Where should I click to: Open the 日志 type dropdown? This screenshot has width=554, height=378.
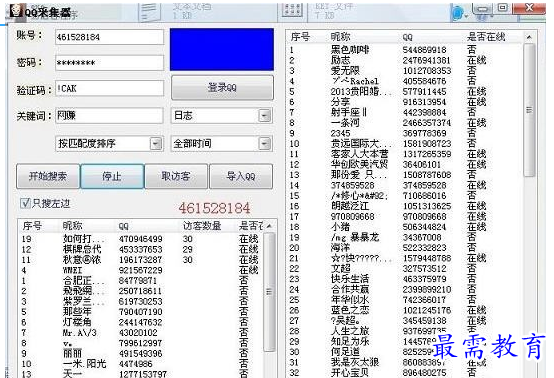click(265, 116)
